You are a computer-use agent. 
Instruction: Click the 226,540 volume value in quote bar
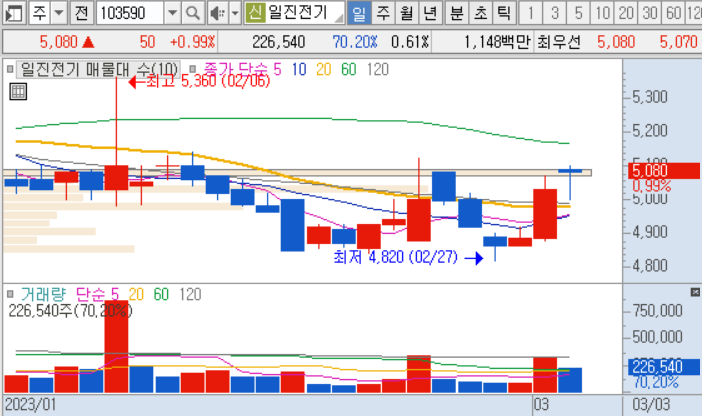point(278,42)
